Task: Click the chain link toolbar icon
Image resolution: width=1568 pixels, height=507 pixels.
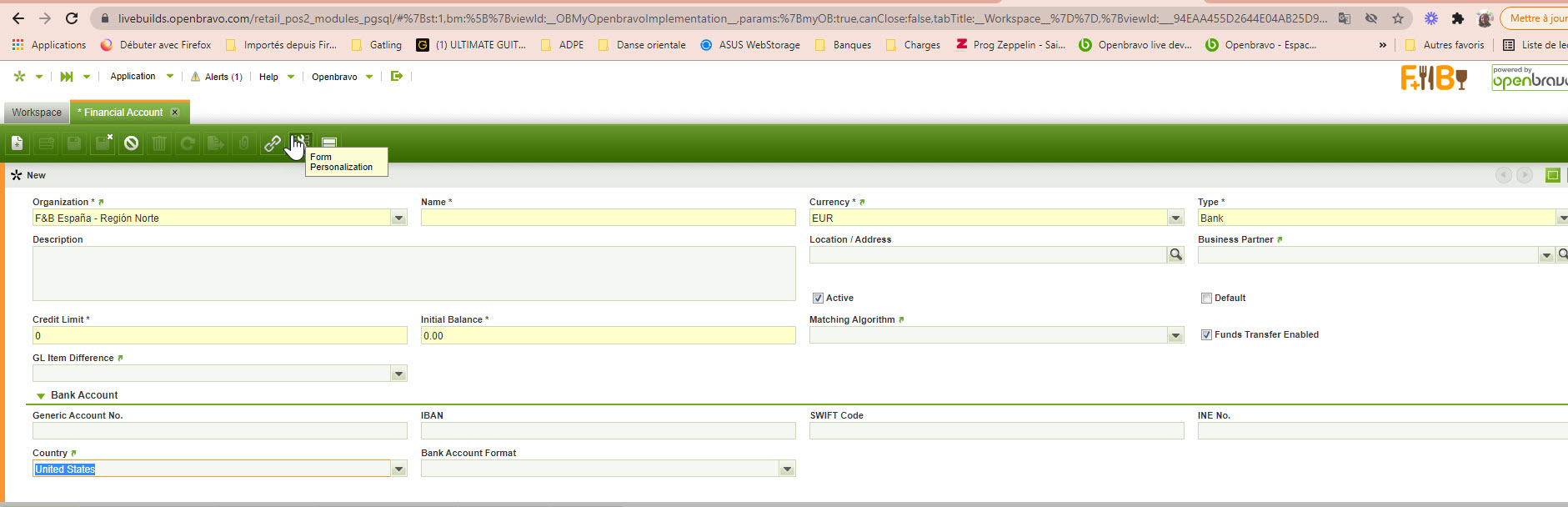Action: tap(273, 143)
